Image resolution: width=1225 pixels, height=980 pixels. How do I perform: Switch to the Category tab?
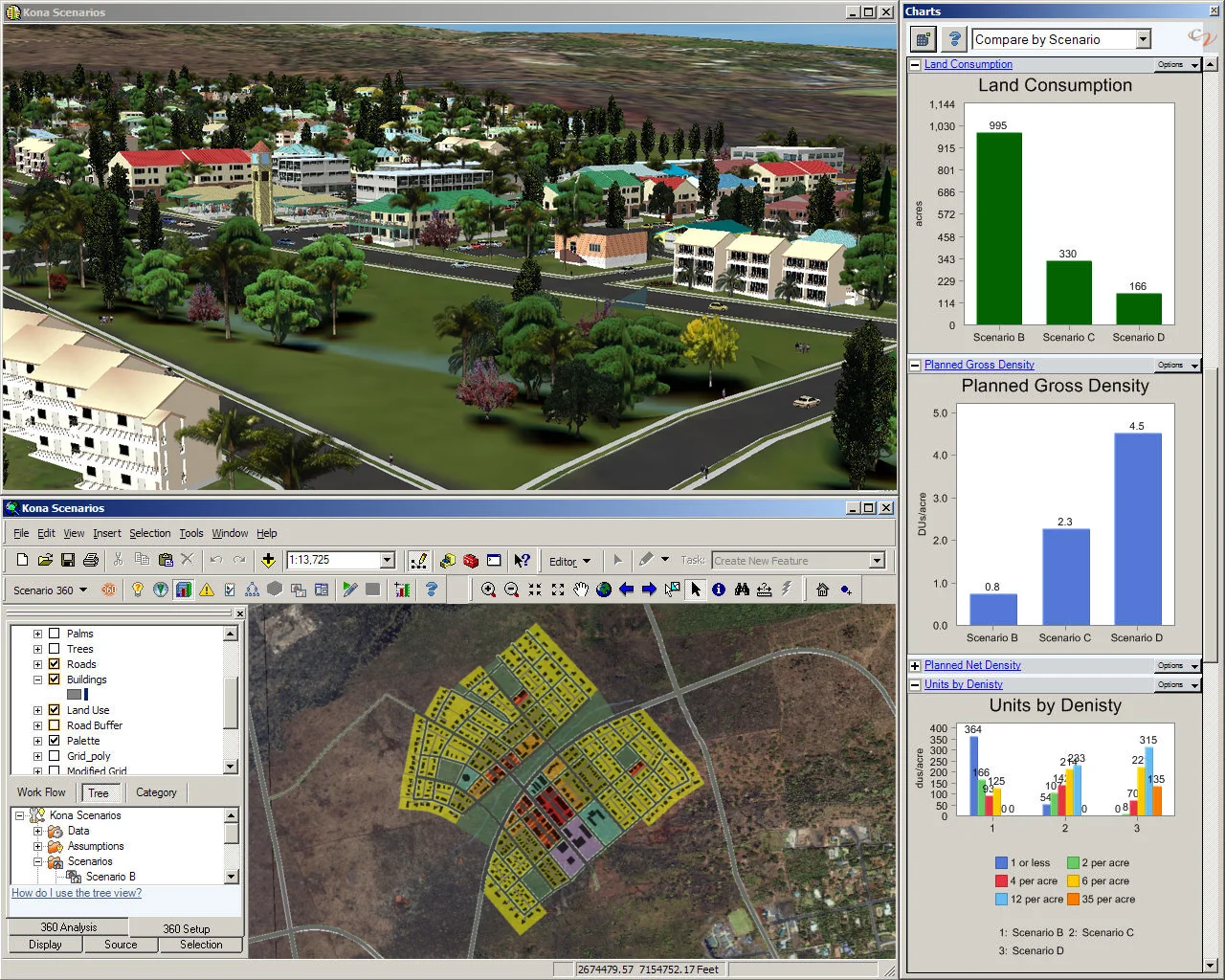pos(156,792)
